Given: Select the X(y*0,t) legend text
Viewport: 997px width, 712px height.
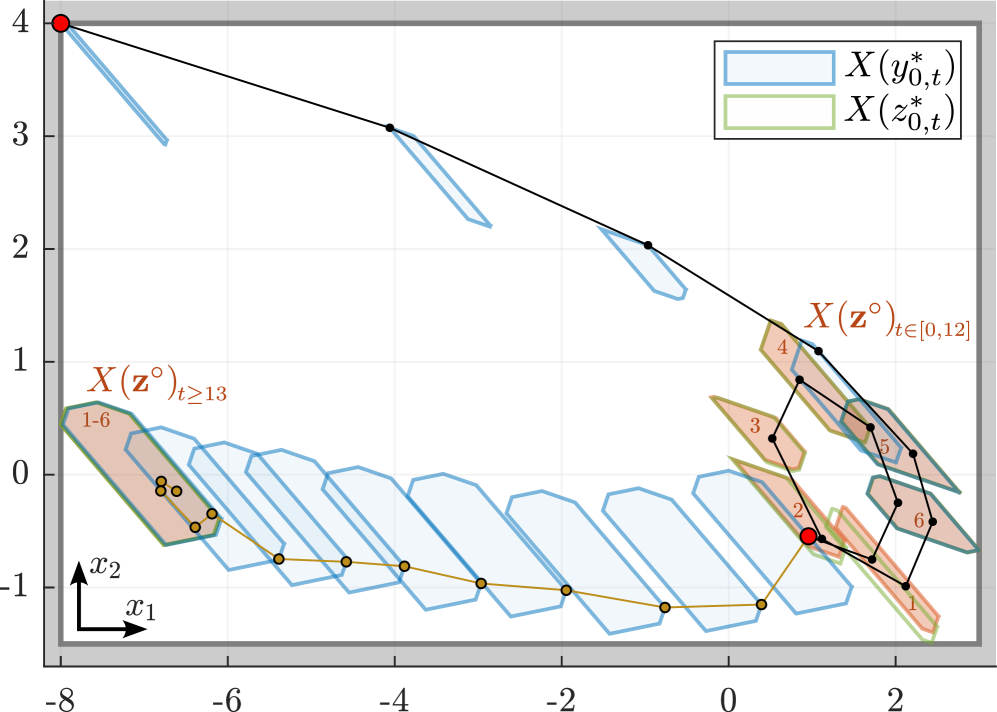Looking at the screenshot, I should coord(899,68).
